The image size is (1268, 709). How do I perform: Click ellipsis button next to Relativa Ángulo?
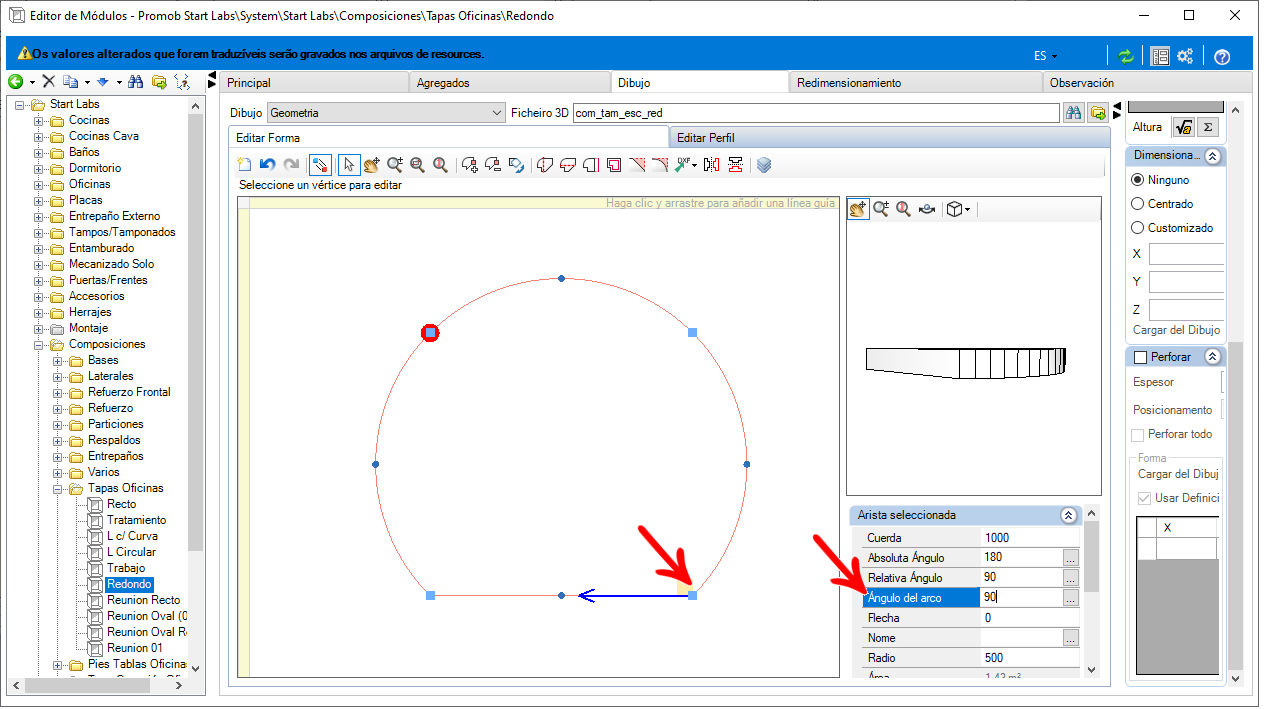tap(1071, 577)
